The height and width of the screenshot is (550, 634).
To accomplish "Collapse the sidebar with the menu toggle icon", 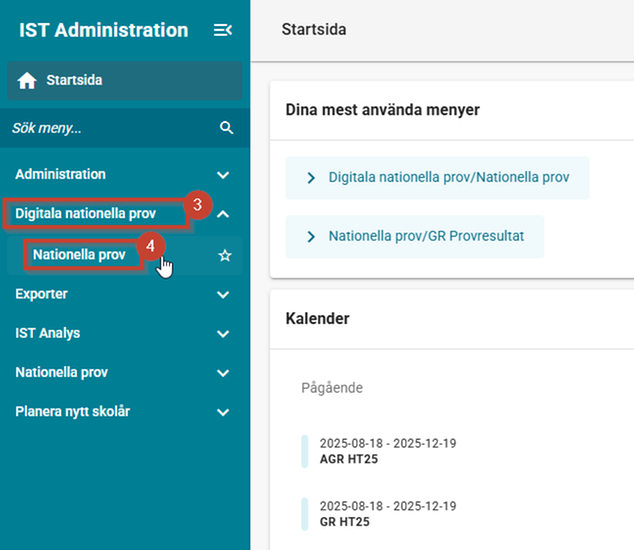I will (x=223, y=30).
